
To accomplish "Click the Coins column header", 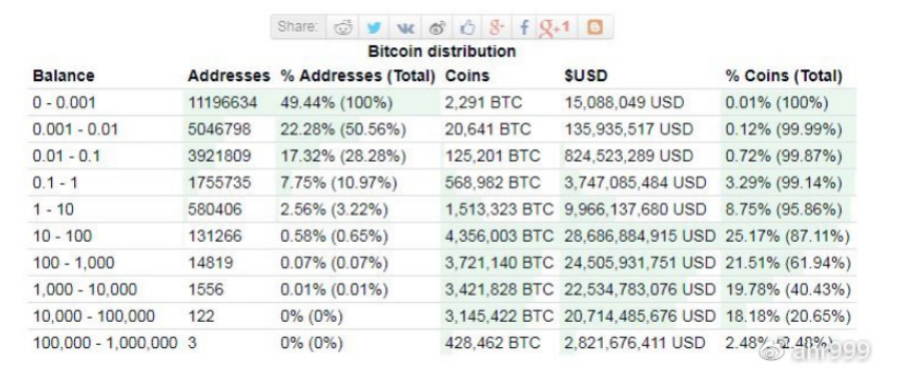I will tap(467, 76).
